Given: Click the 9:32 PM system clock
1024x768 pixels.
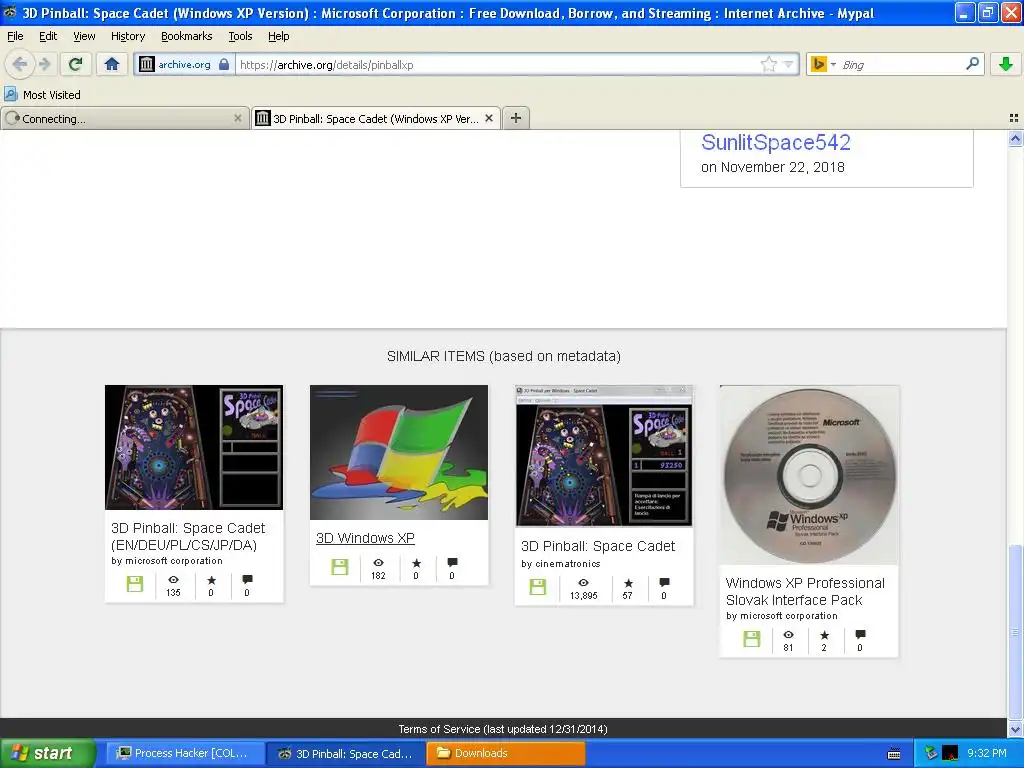Looking at the screenshot, I should [987, 753].
